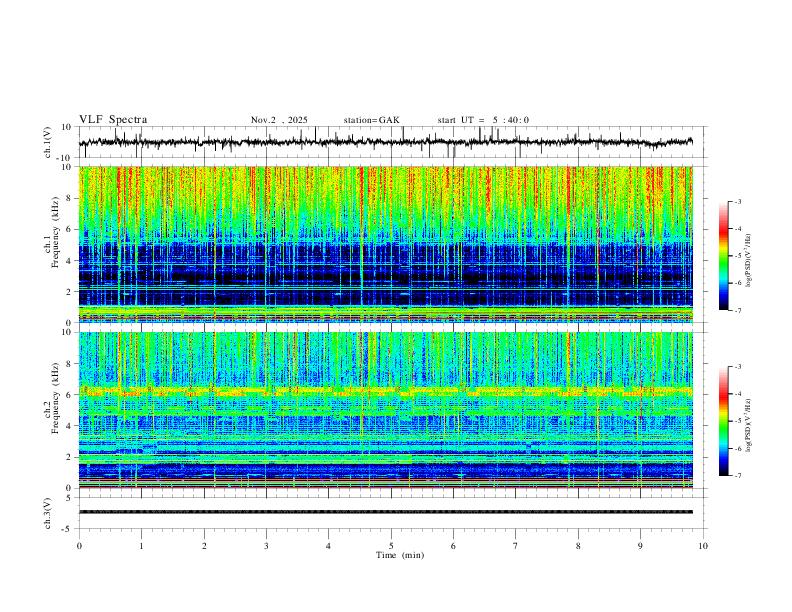Click the ch.1 voltage waveform trace
The height and width of the screenshot is (612, 792).
[x=386, y=142]
